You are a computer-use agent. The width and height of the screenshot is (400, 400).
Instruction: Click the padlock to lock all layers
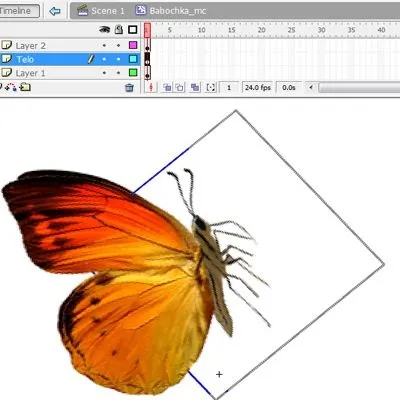point(119,29)
